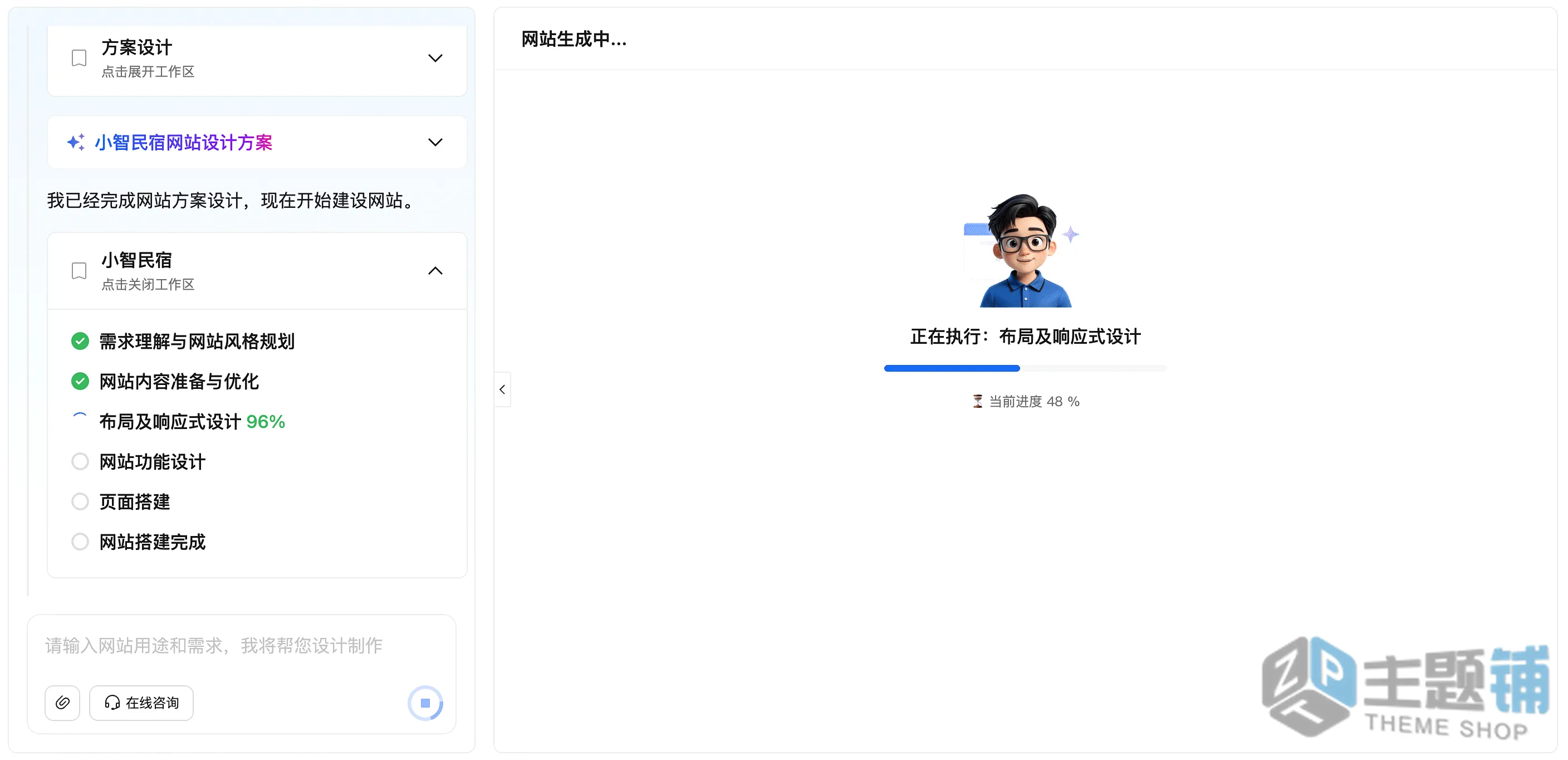
Task: Select the 网站搭建完成 step circle
Action: (x=80, y=542)
